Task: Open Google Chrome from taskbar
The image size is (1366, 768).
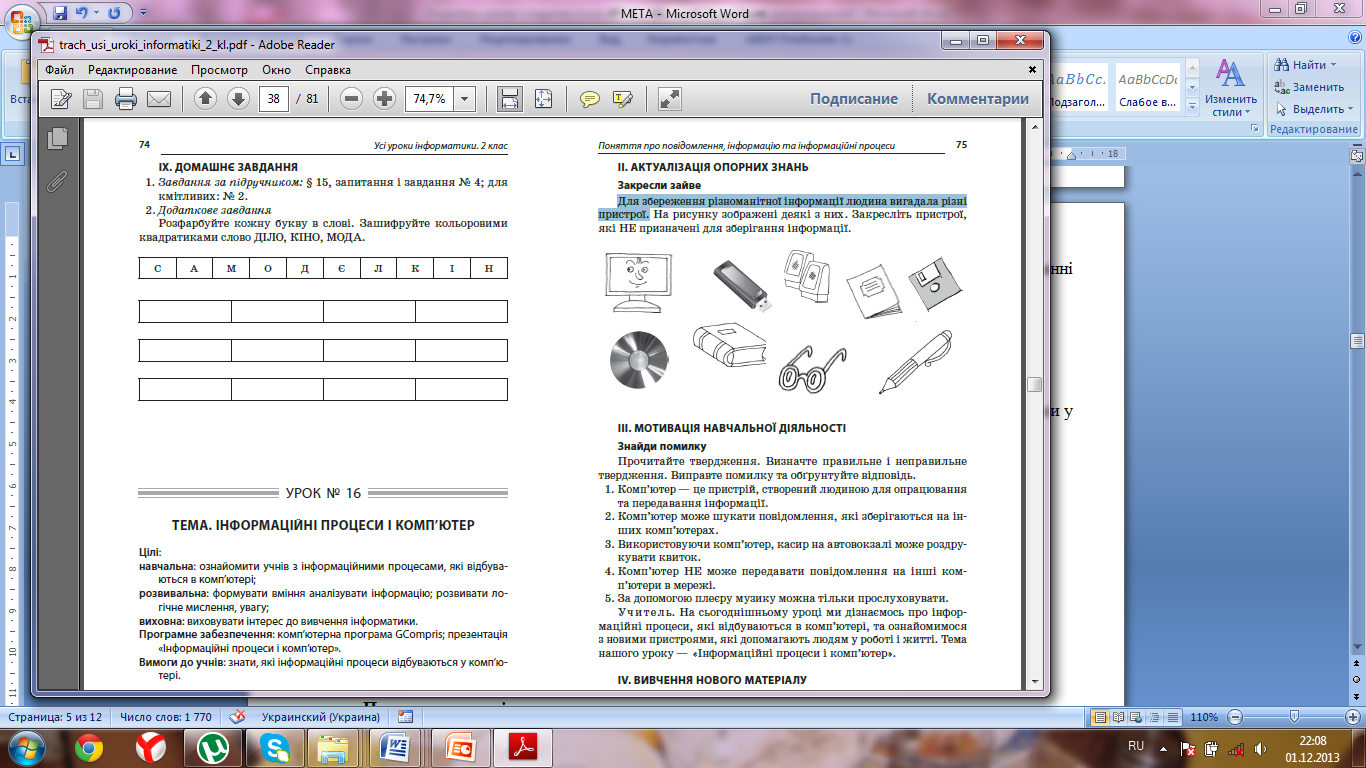Action: pos(88,748)
